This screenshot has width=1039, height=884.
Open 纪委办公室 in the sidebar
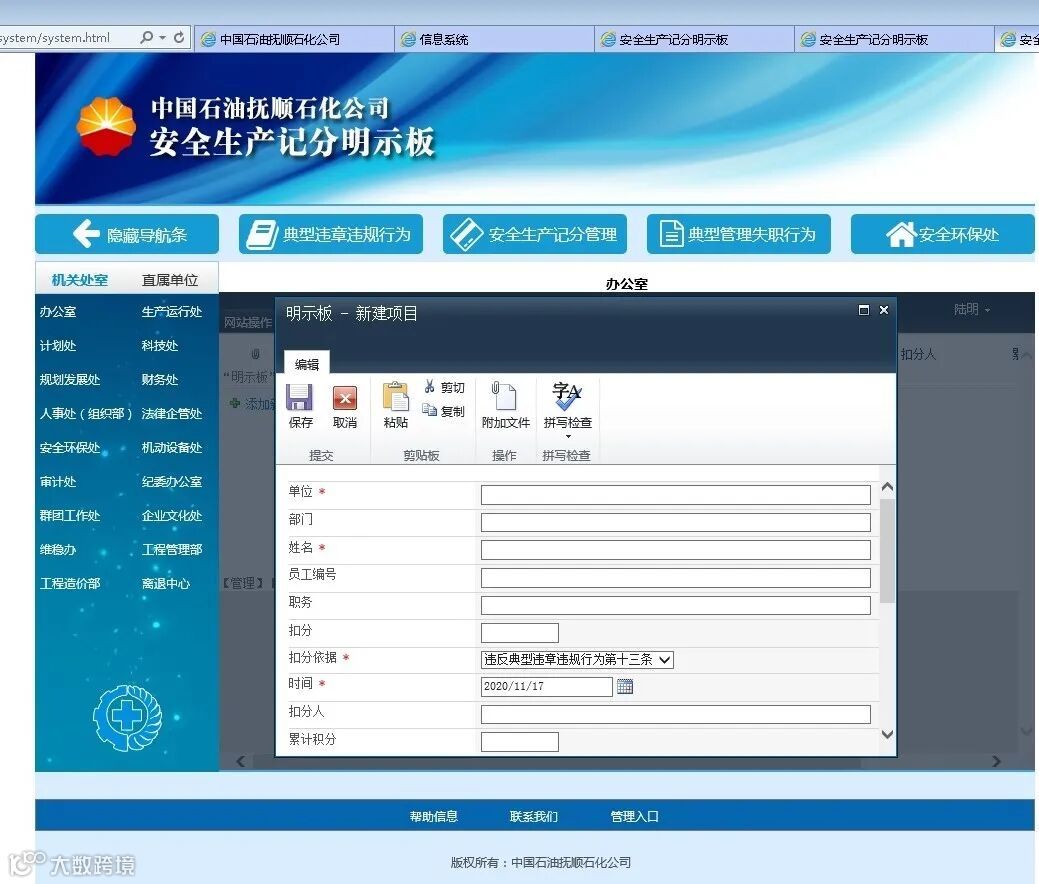click(172, 482)
